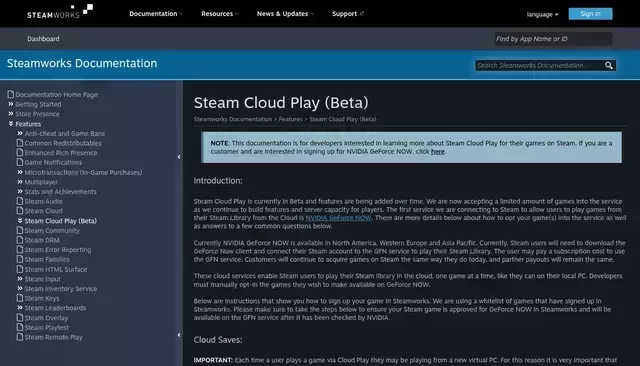This screenshot has height=366, width=640.
Task: Open Steam DRM documentation page
Action: click(42, 240)
